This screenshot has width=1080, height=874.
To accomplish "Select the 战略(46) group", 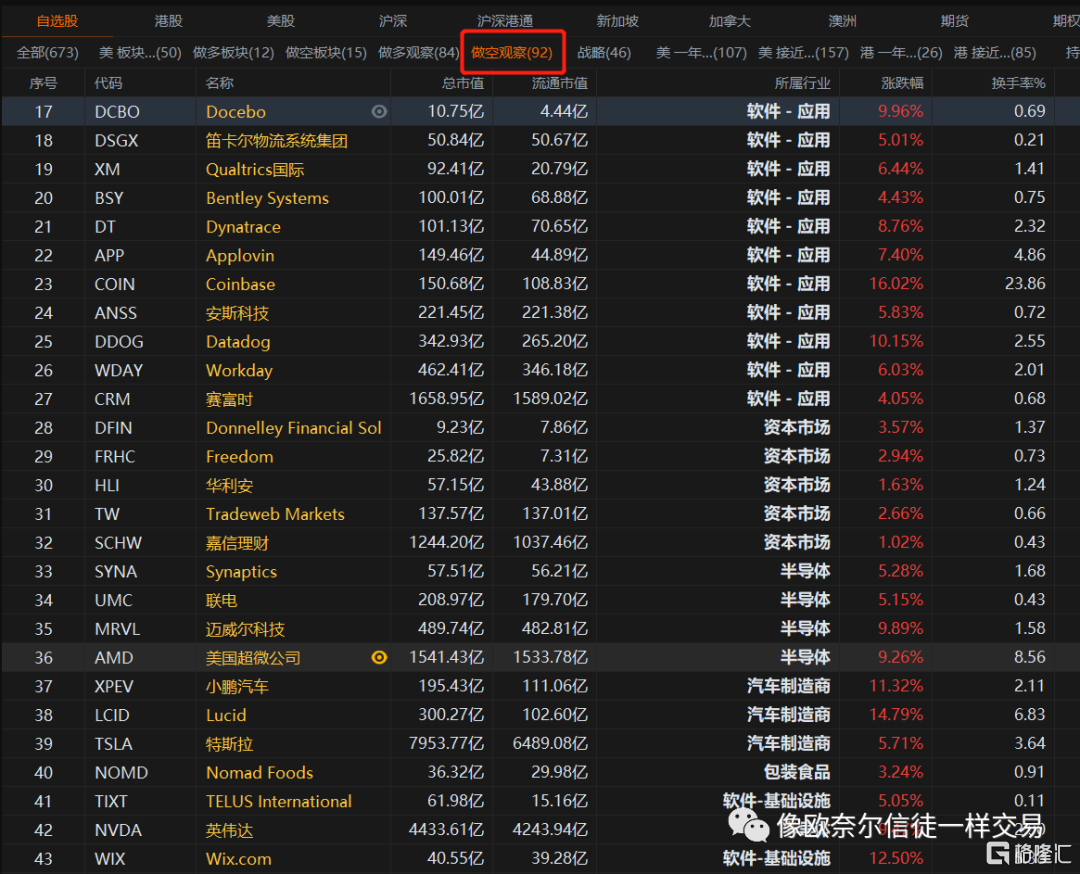I will tap(604, 52).
